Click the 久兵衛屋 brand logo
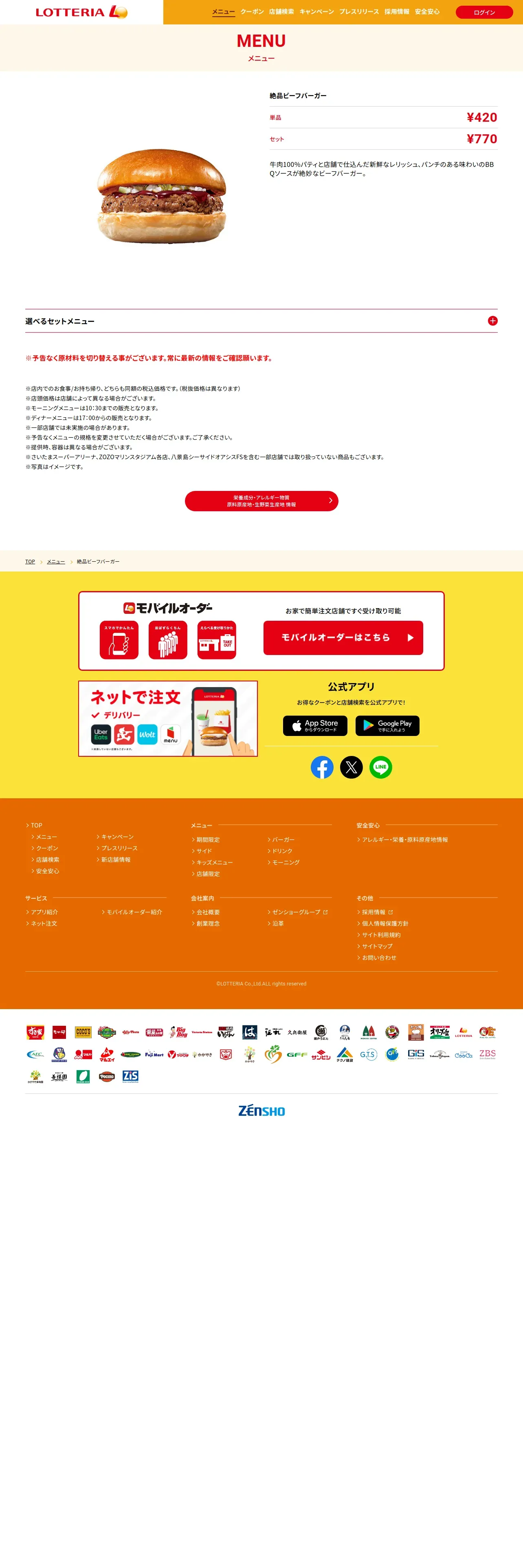 click(297, 1032)
